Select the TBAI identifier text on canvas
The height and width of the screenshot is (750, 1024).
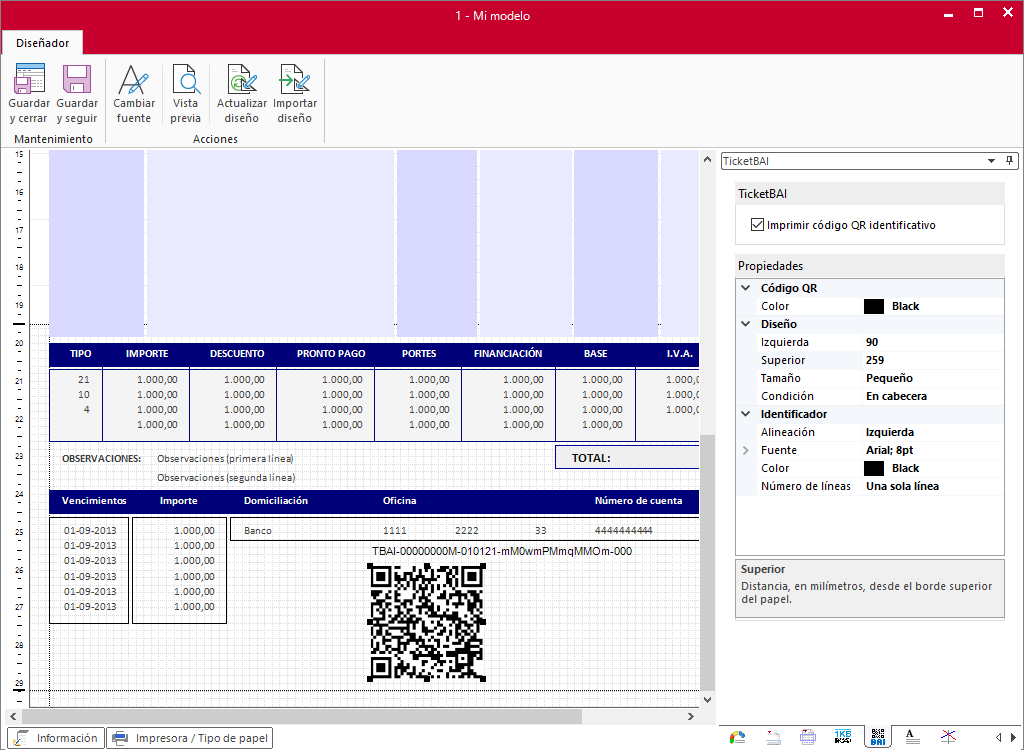click(x=502, y=551)
